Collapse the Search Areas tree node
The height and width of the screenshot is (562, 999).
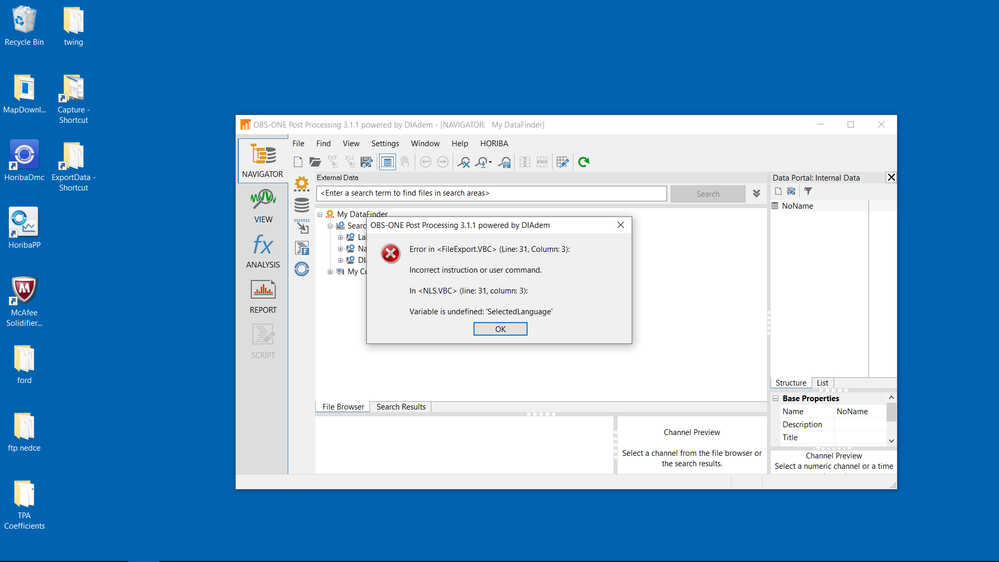(x=330, y=226)
